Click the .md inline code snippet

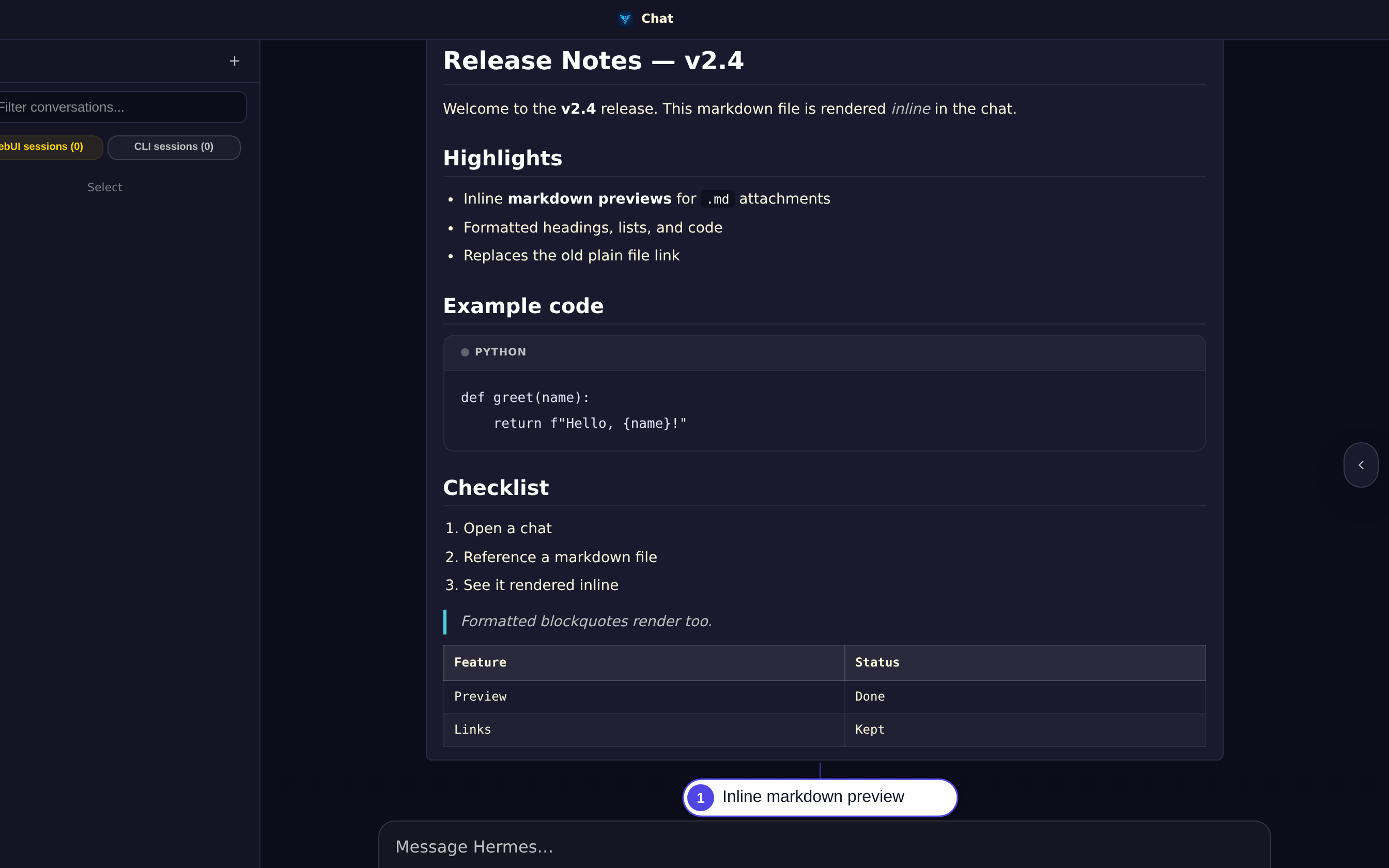point(717,199)
